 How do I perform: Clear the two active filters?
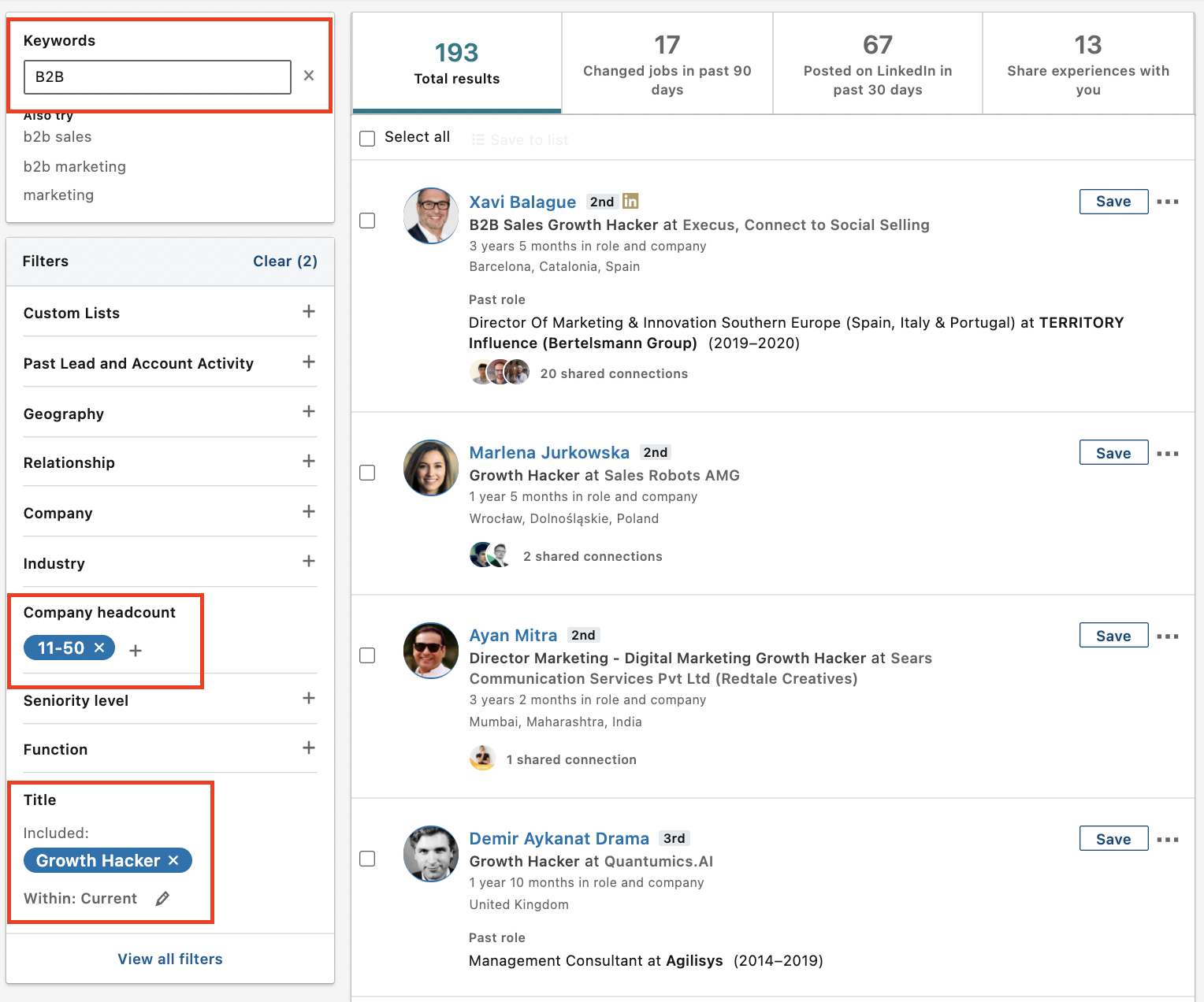[285, 261]
